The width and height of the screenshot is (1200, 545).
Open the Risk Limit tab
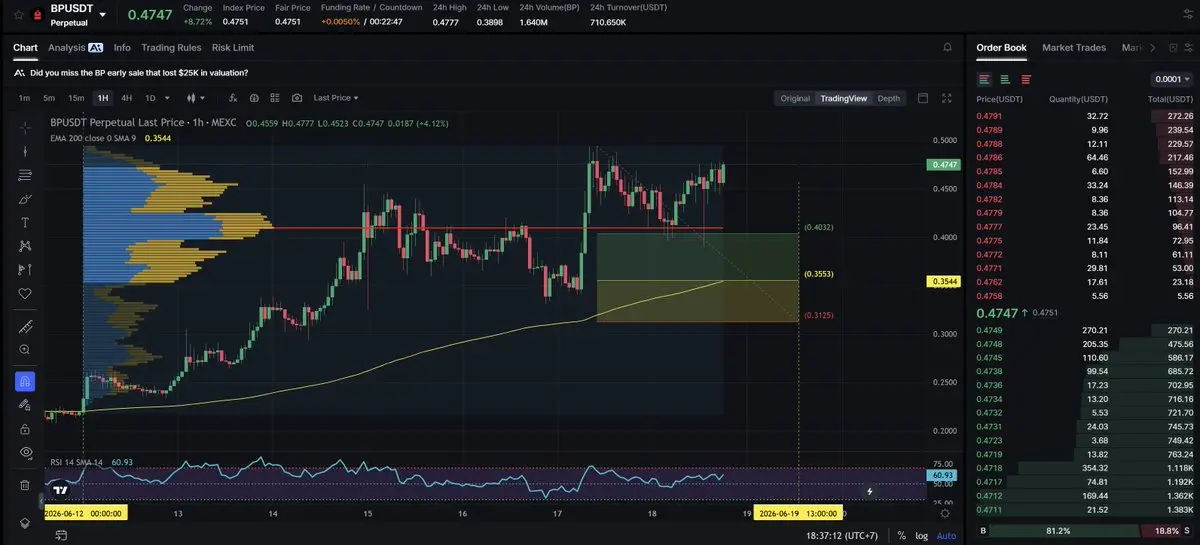(x=233, y=47)
